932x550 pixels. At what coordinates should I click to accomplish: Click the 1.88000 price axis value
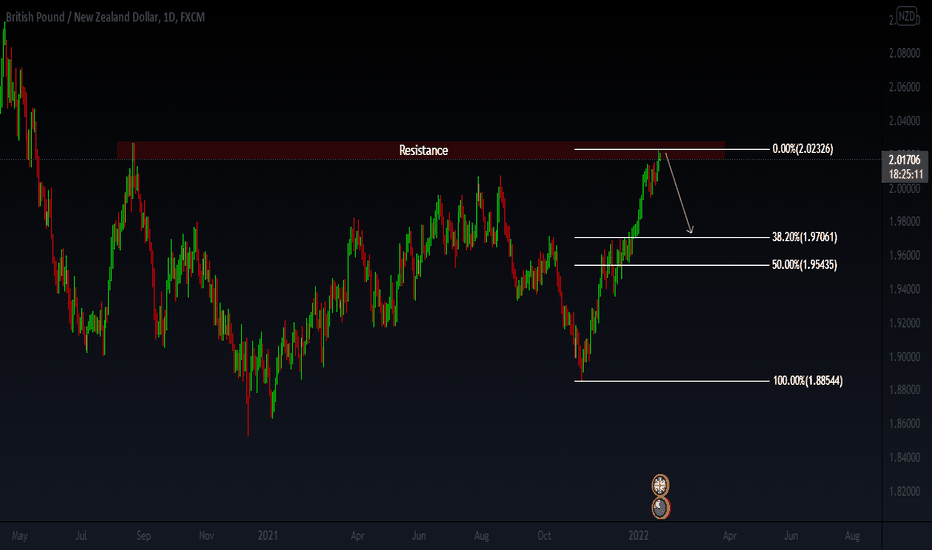tap(904, 390)
